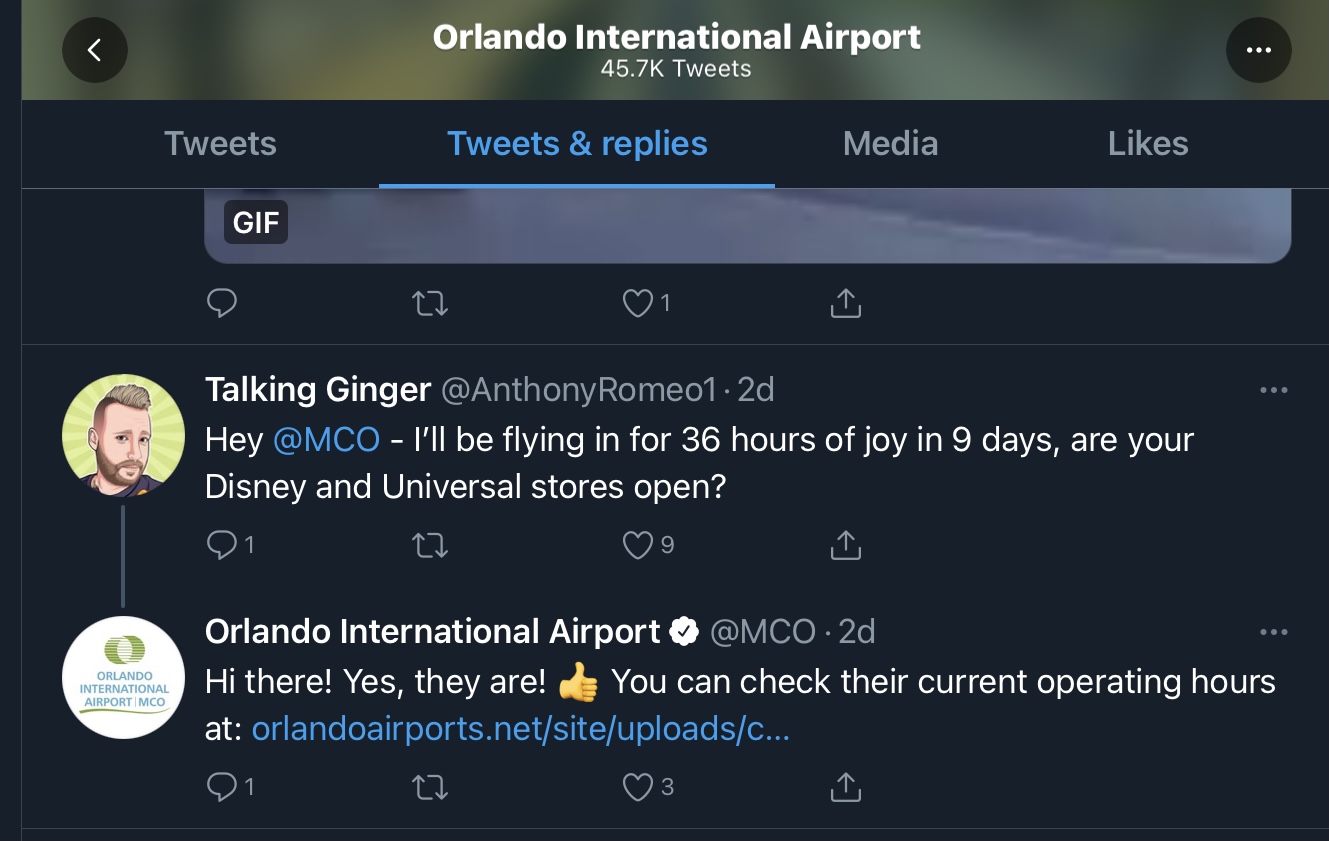The width and height of the screenshot is (1329, 841).
Task: Switch to the Tweets tab
Action: tap(220, 144)
